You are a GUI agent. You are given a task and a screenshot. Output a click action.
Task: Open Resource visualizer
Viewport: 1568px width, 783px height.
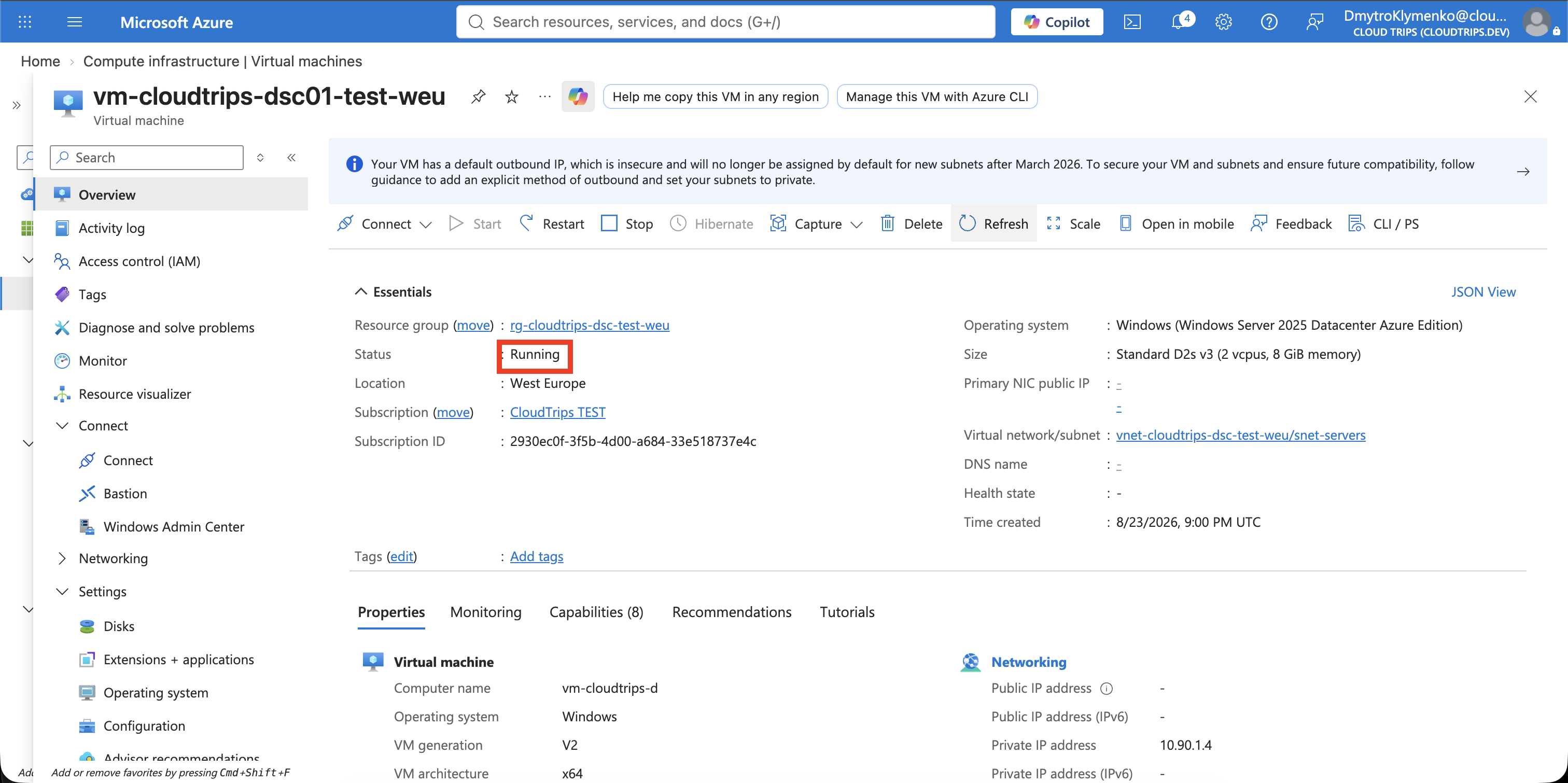134,394
